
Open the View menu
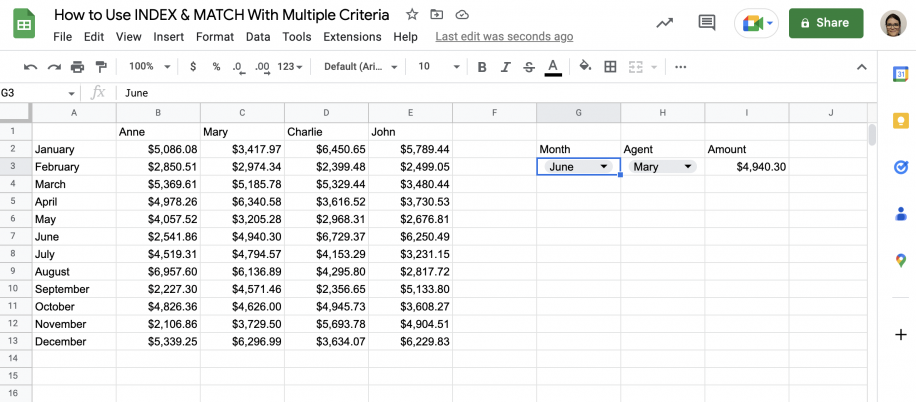click(129, 37)
